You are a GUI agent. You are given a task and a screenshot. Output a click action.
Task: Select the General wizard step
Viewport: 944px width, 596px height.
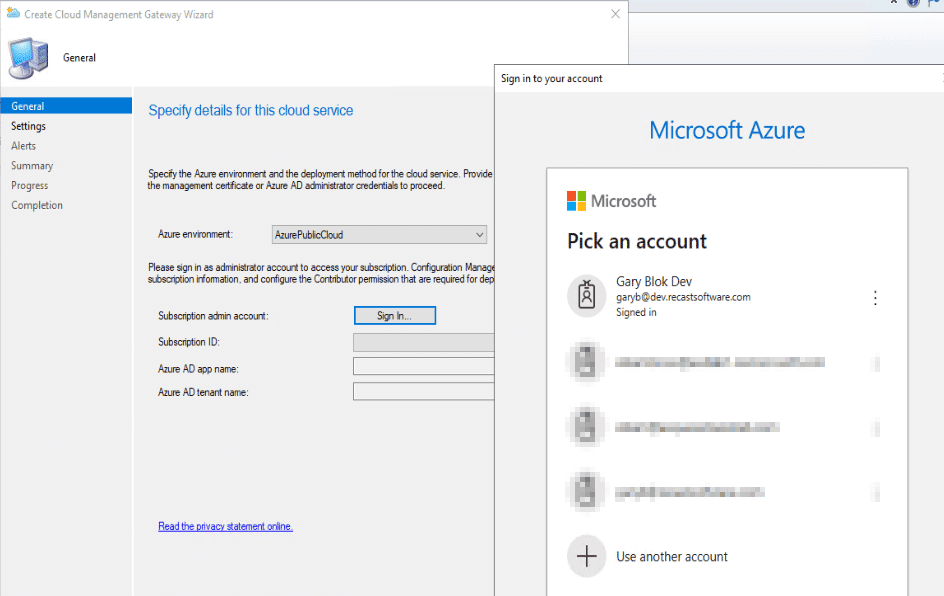click(28, 106)
